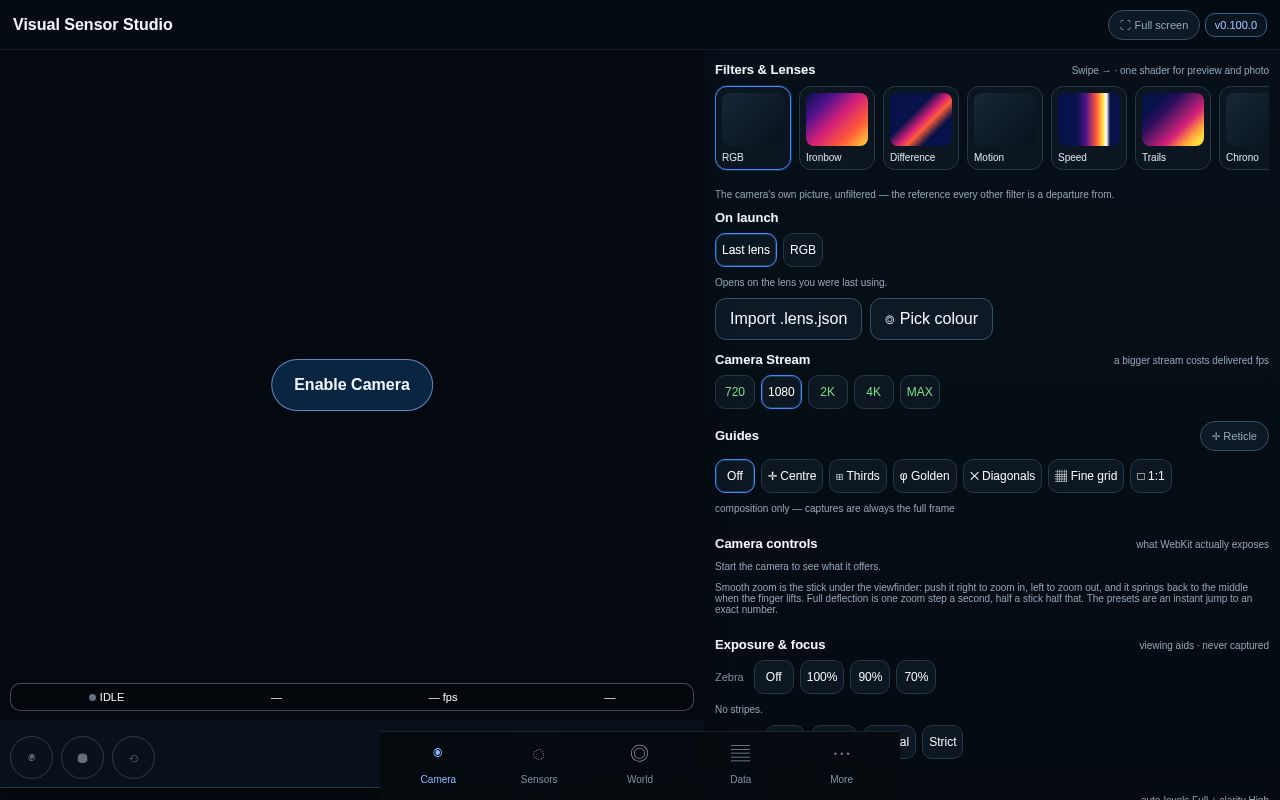The width and height of the screenshot is (1280, 800).
Task: Select the 1:1 guide
Action: pyautogui.click(x=1151, y=476)
